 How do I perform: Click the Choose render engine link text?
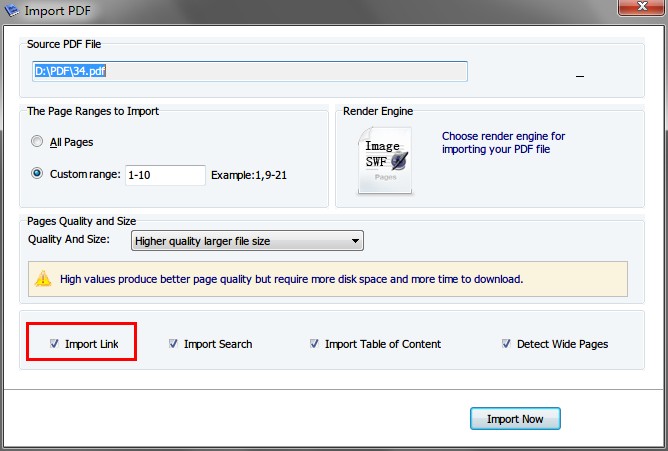pyautogui.click(x=503, y=143)
